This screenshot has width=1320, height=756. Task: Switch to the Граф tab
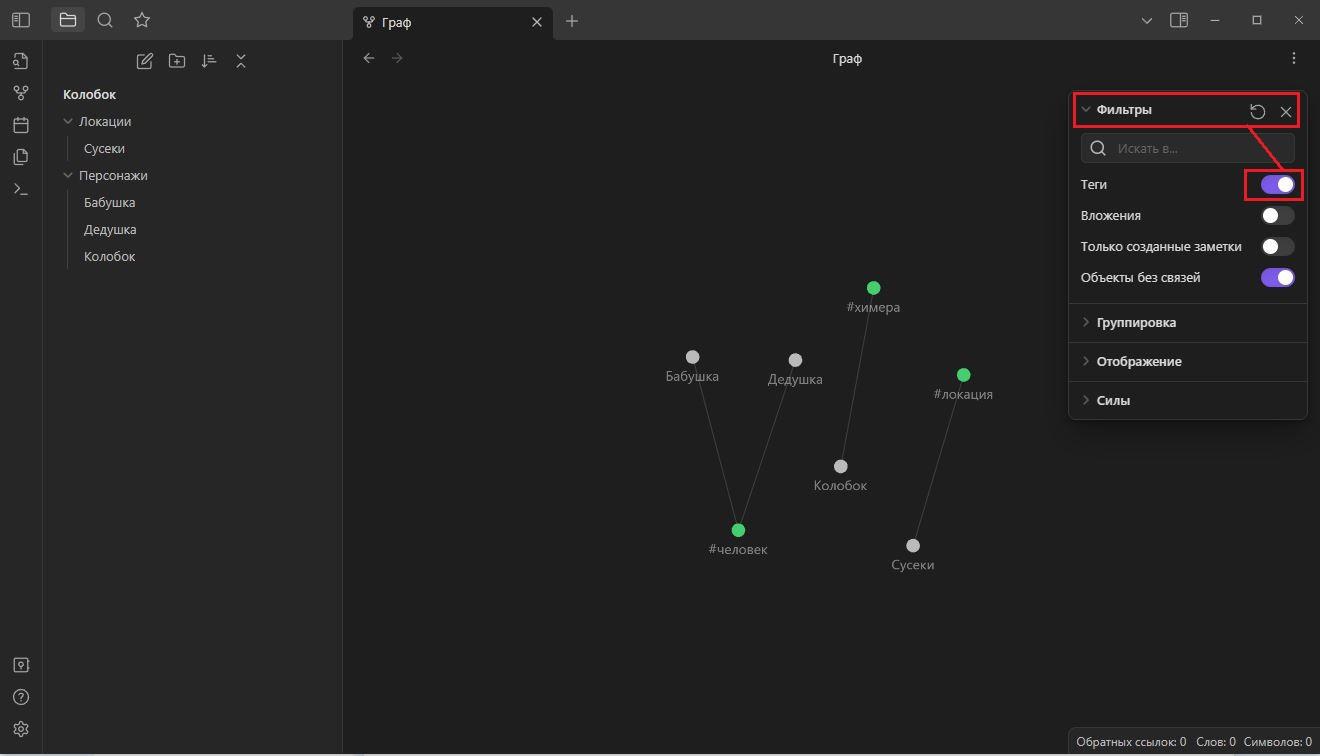click(453, 22)
